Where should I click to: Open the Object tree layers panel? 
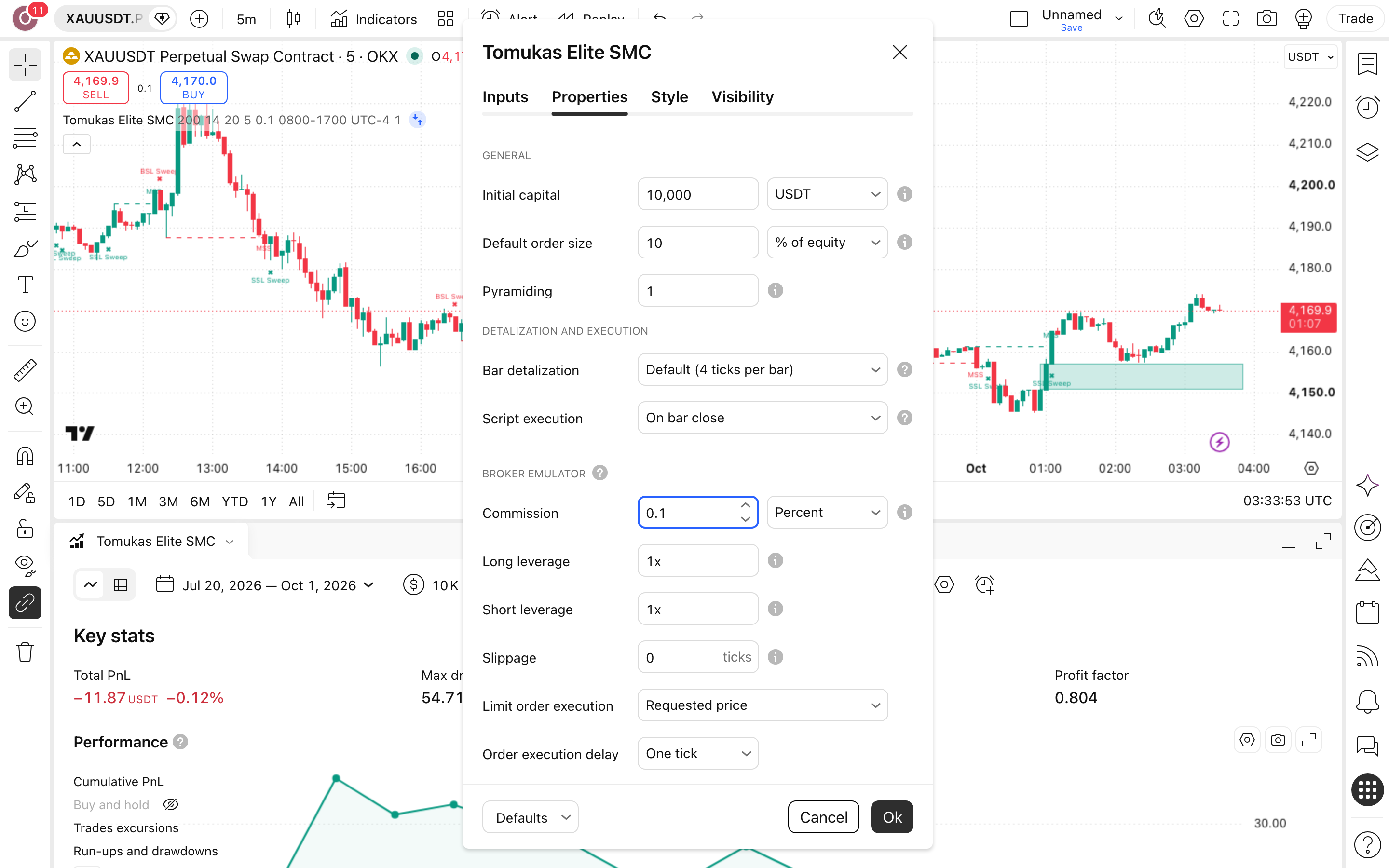tap(1367, 151)
